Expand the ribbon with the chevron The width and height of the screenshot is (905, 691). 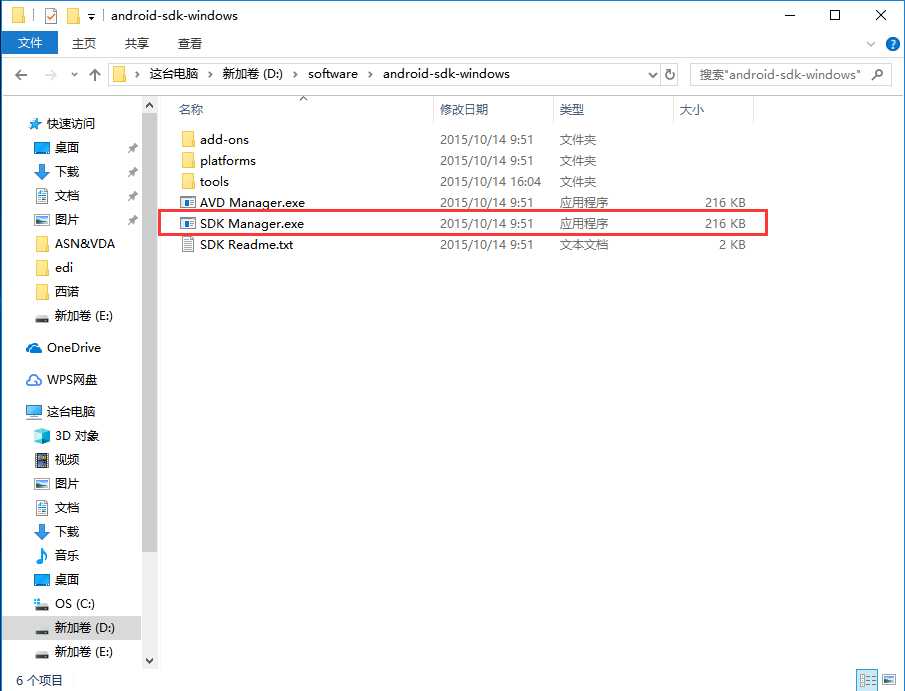tap(871, 44)
